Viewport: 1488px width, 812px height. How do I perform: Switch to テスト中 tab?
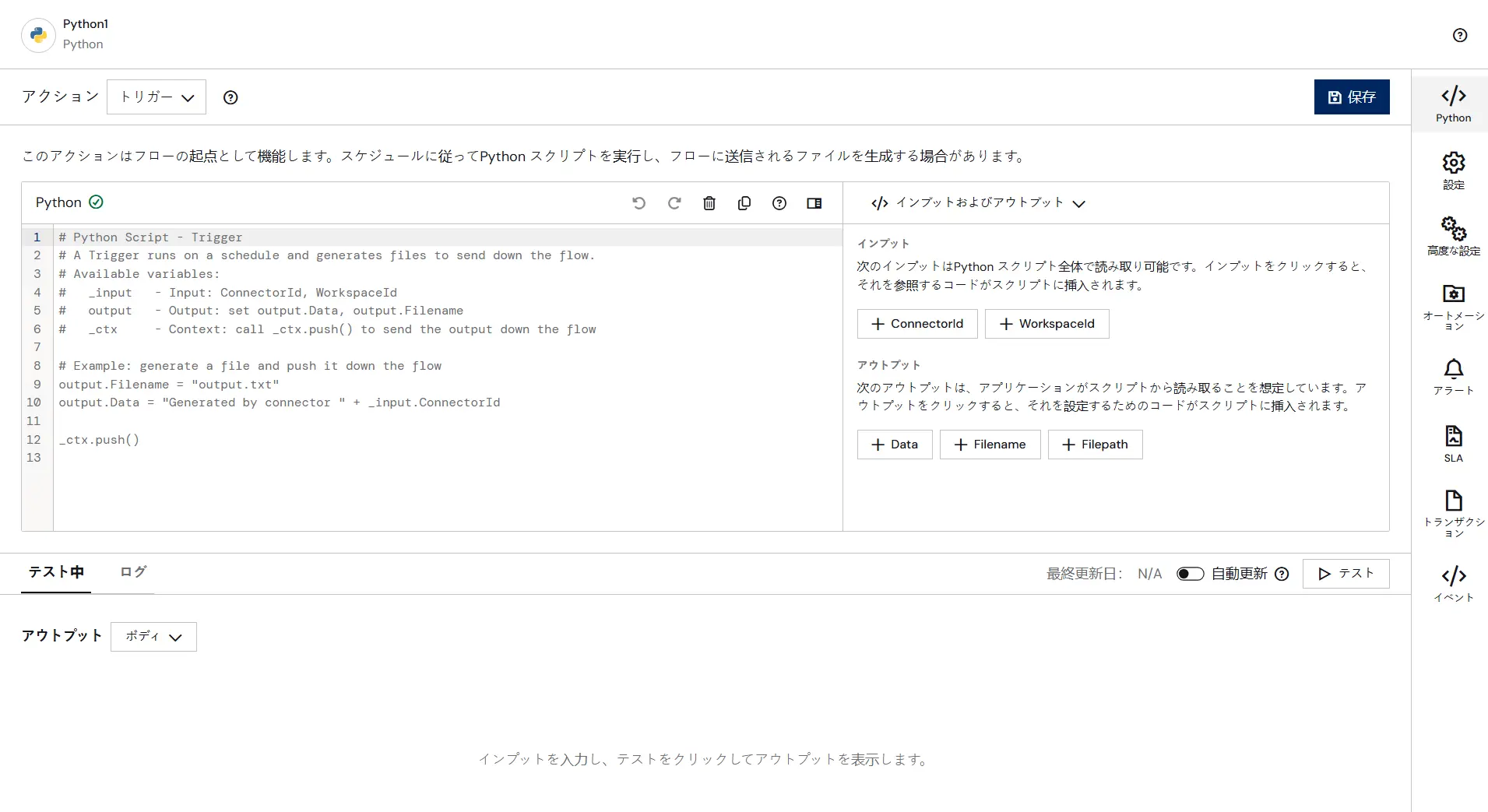(x=56, y=572)
